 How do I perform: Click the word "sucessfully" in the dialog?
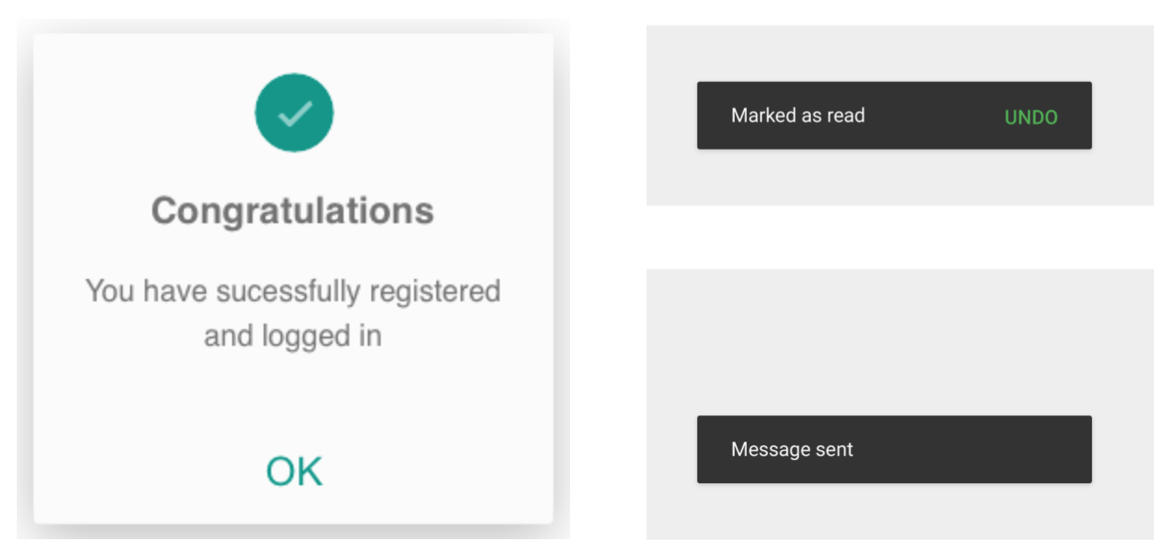tap(282, 291)
